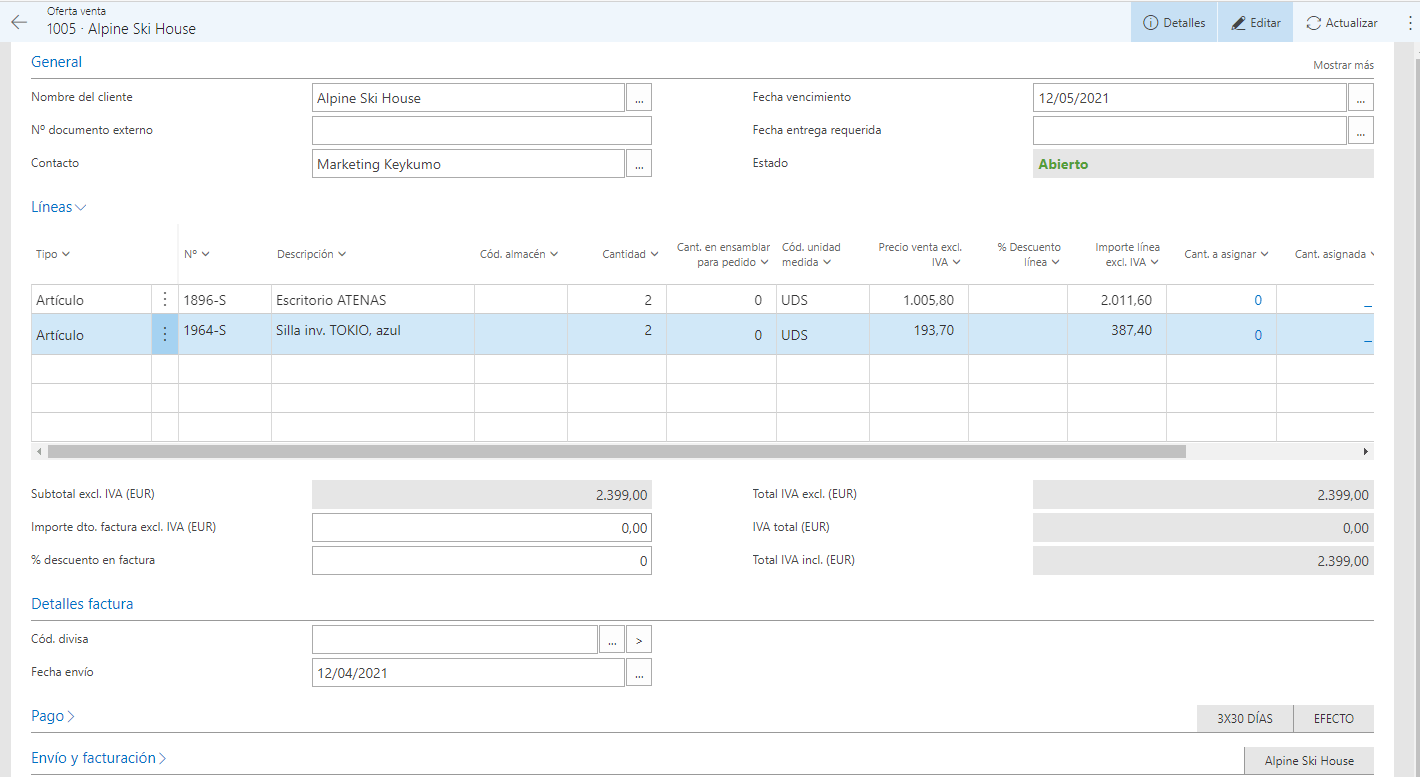The image size is (1420, 777).
Task: Click the Fecha envío date field
Action: tap(469, 673)
